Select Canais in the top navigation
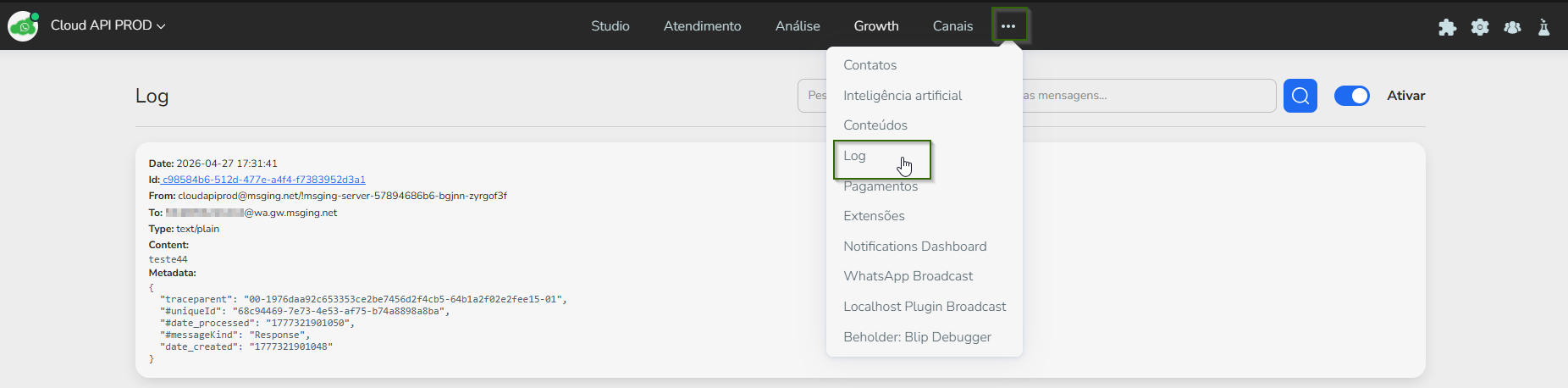This screenshot has height=388, width=1568. pyautogui.click(x=952, y=26)
